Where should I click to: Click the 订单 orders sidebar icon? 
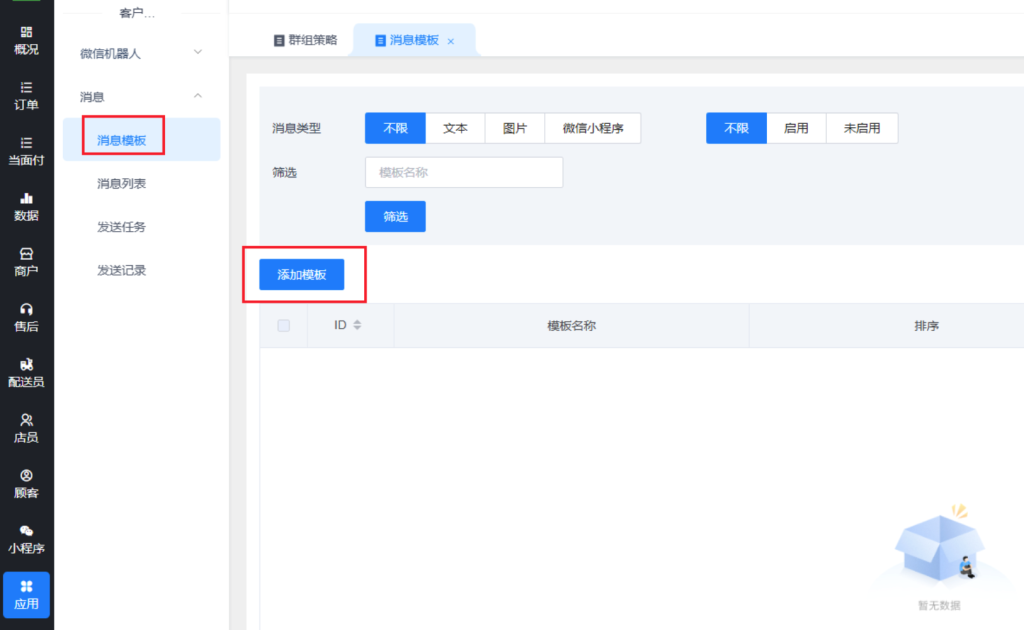pos(26,95)
